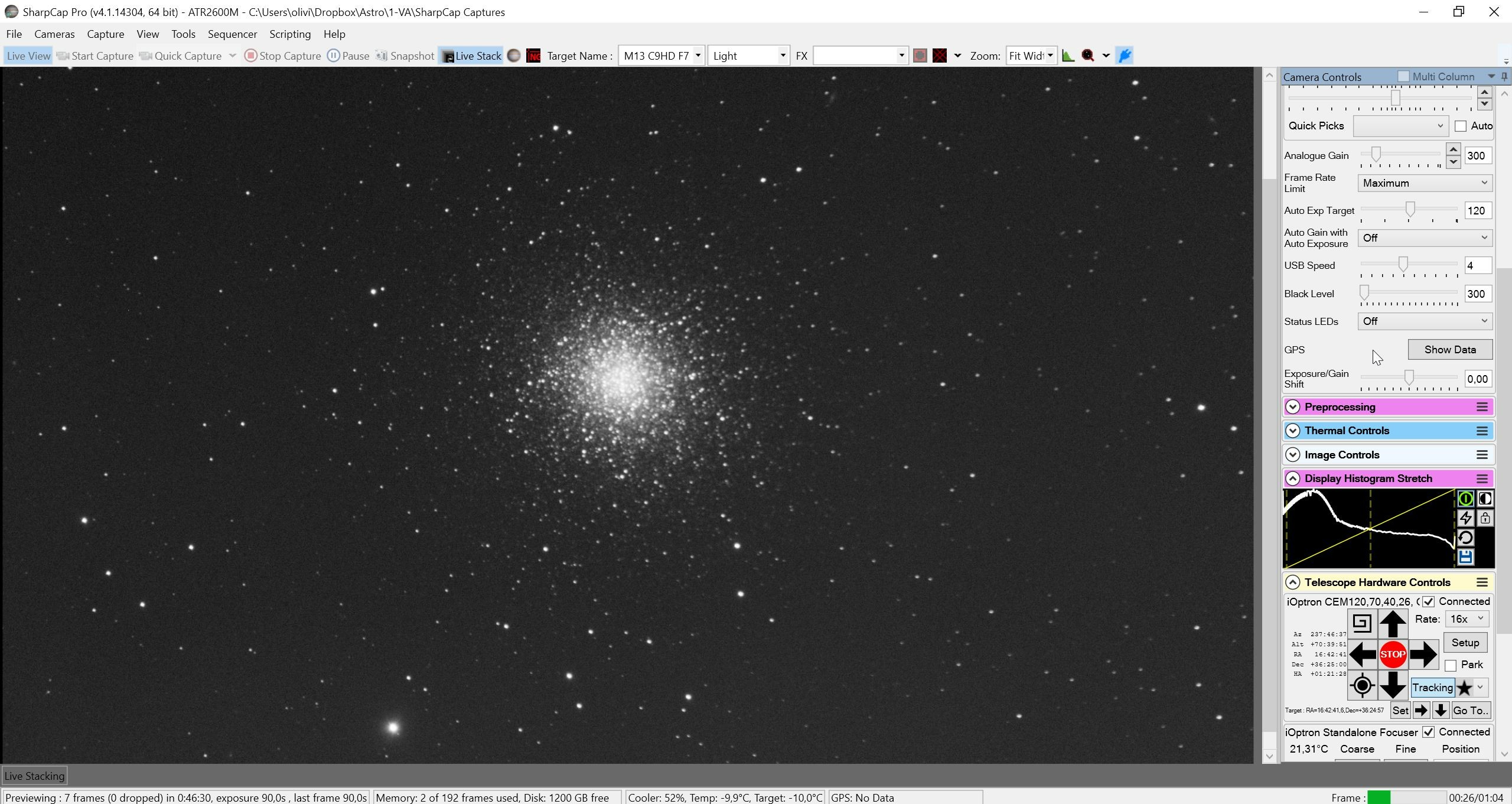Click the focus/crosshair target icon in mount controls
Image resolution: width=1512 pixels, height=804 pixels.
pyautogui.click(x=1362, y=685)
